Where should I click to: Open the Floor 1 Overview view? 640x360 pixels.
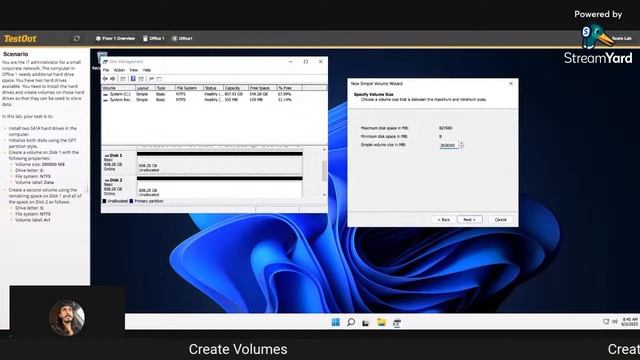tap(115, 38)
